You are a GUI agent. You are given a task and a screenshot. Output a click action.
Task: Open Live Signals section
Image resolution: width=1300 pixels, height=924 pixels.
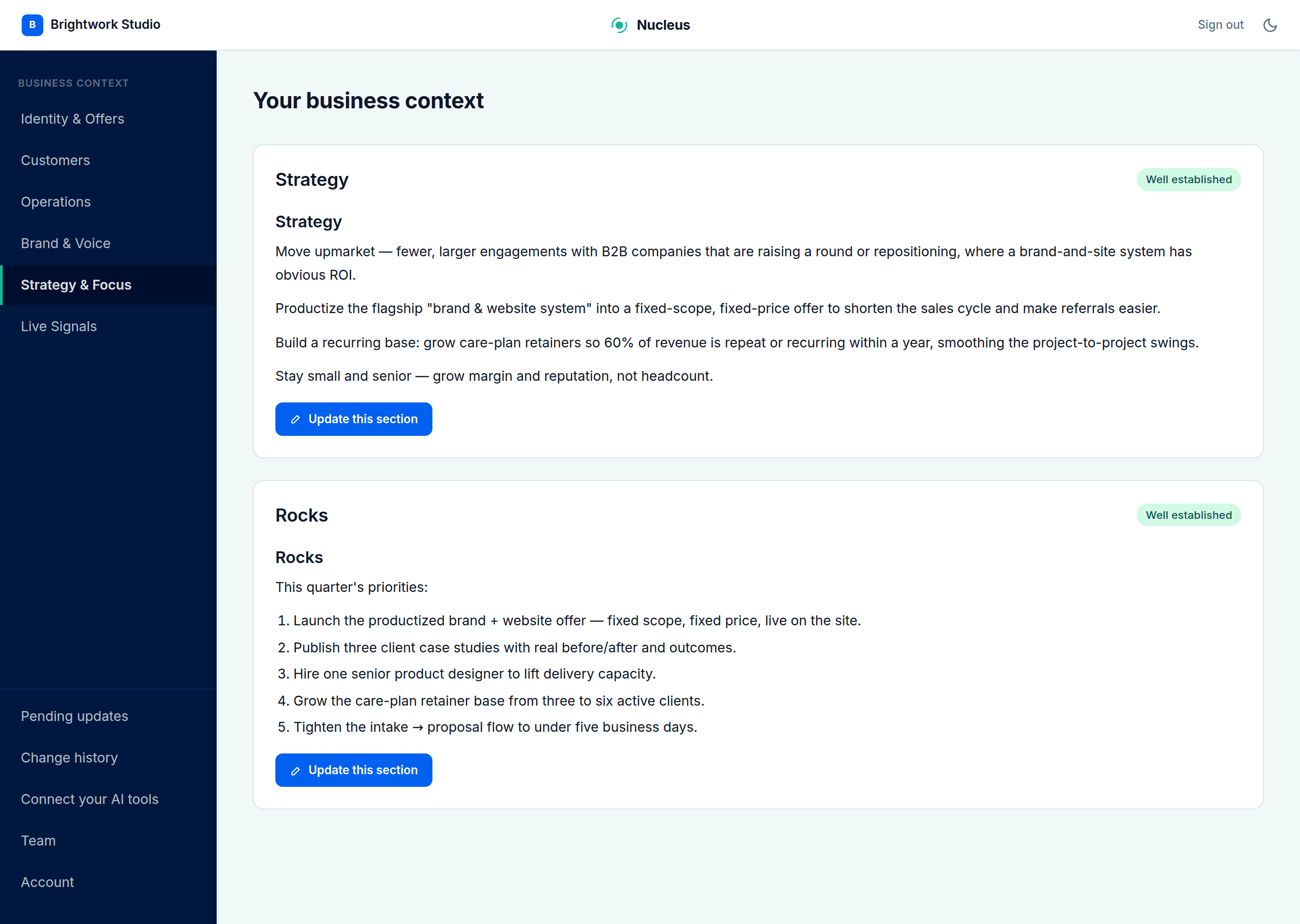coord(108,327)
